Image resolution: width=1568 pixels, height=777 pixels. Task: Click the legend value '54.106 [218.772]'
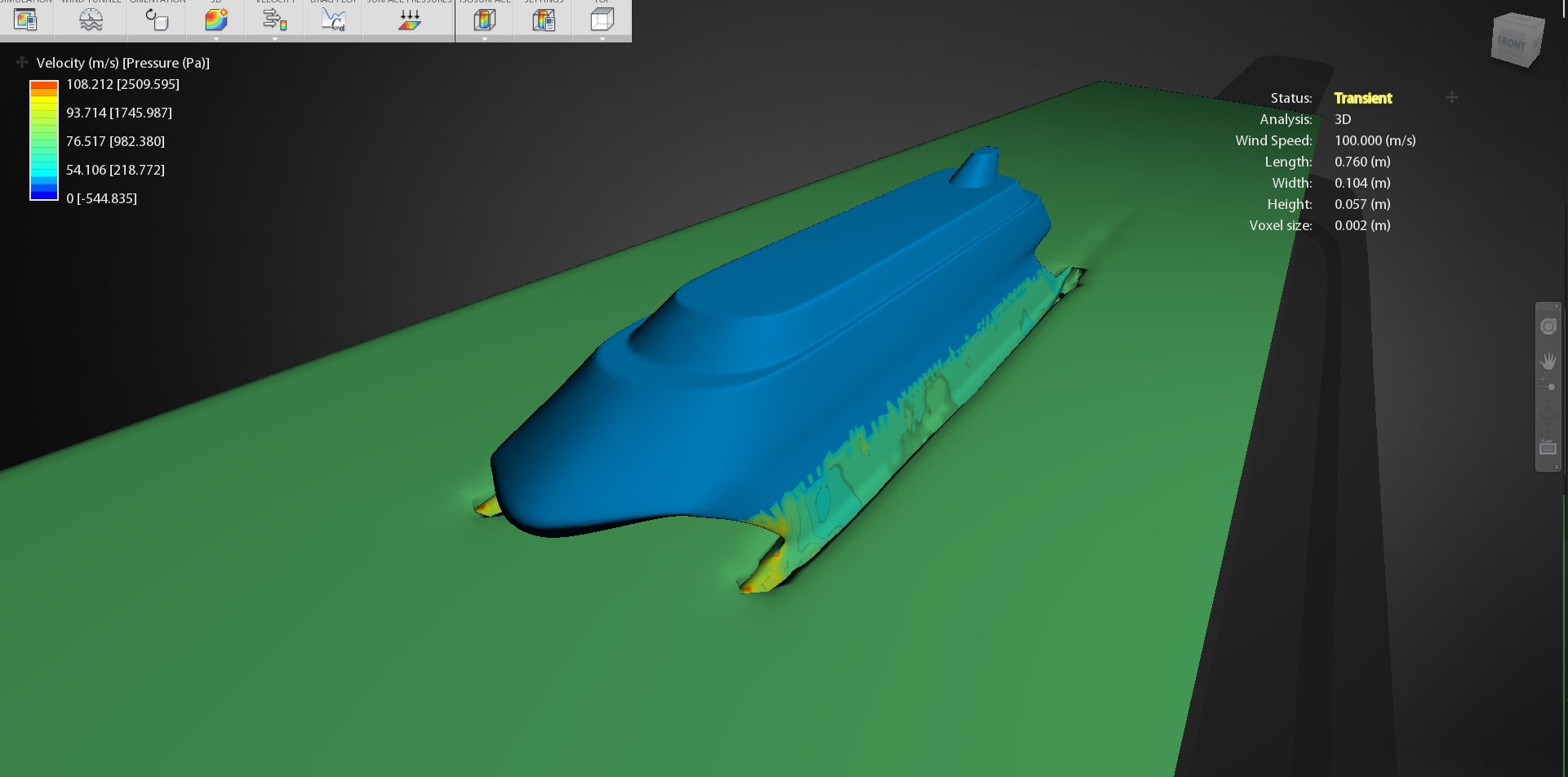point(115,170)
